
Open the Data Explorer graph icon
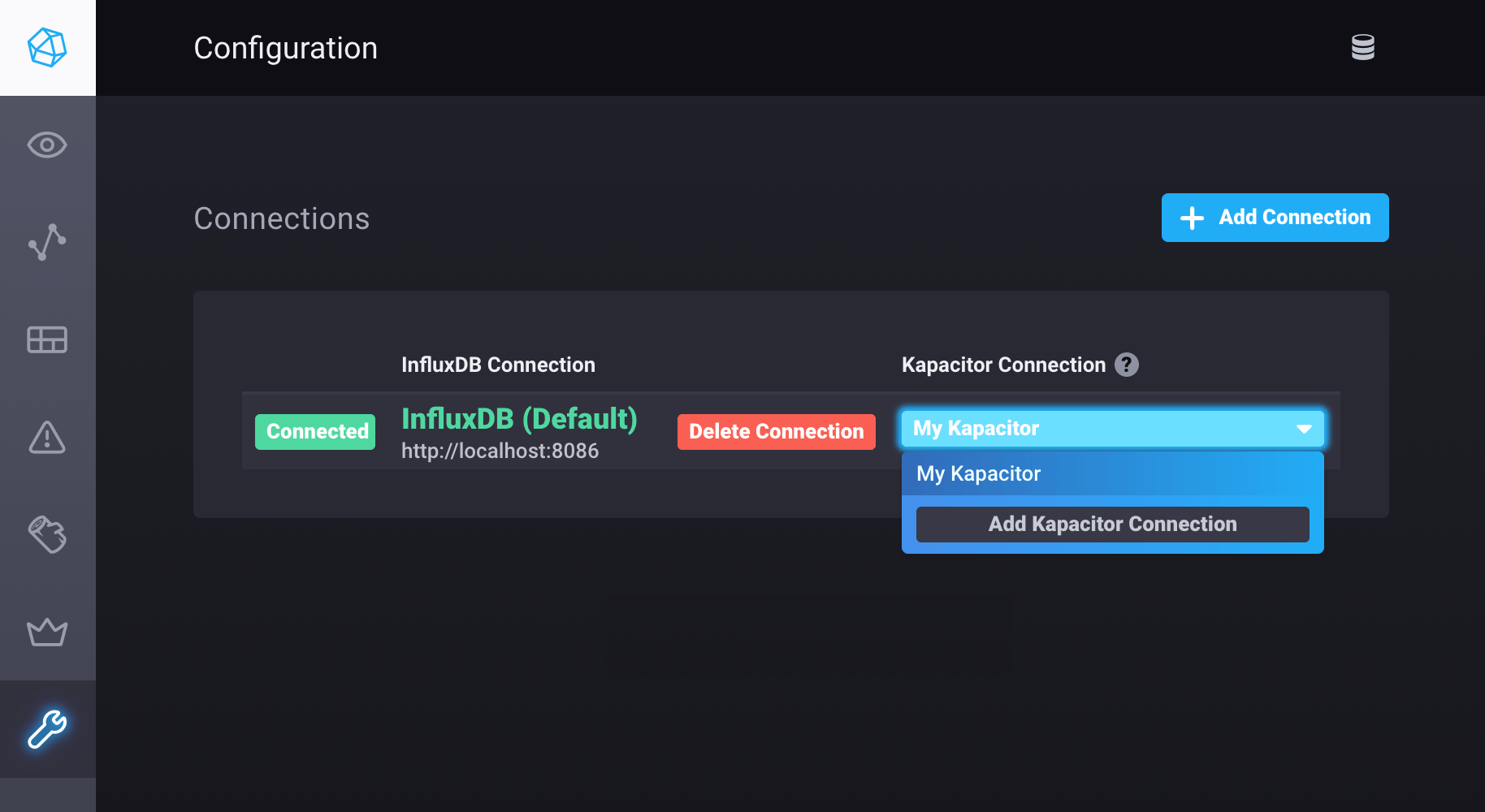[47, 242]
